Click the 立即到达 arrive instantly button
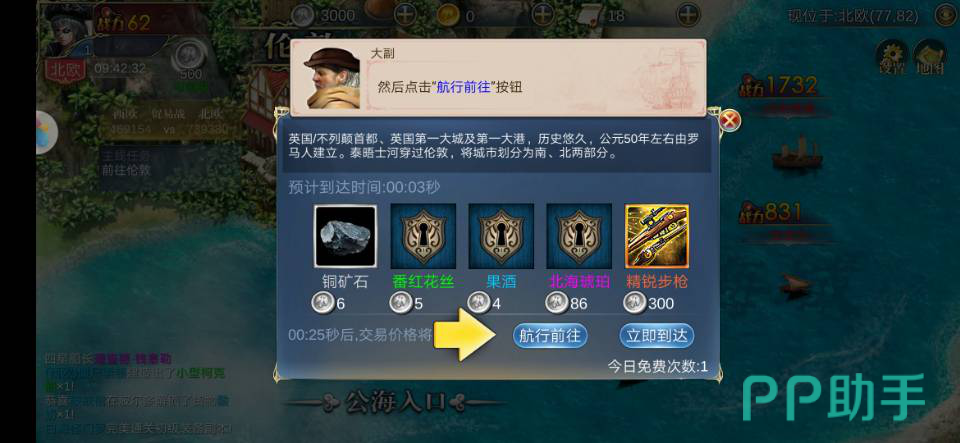Screen dimensions: 960x443 [x=656, y=335]
